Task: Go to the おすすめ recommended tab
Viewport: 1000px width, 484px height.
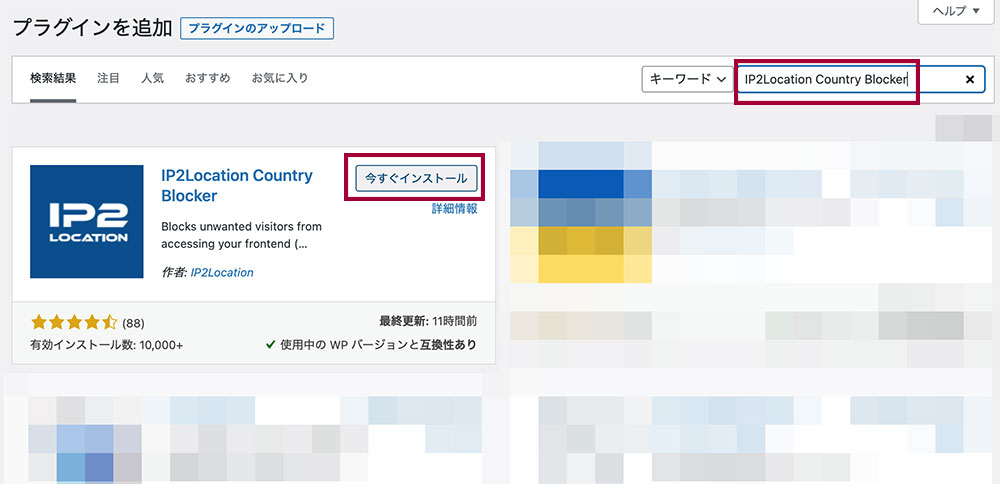Action: tap(207, 78)
